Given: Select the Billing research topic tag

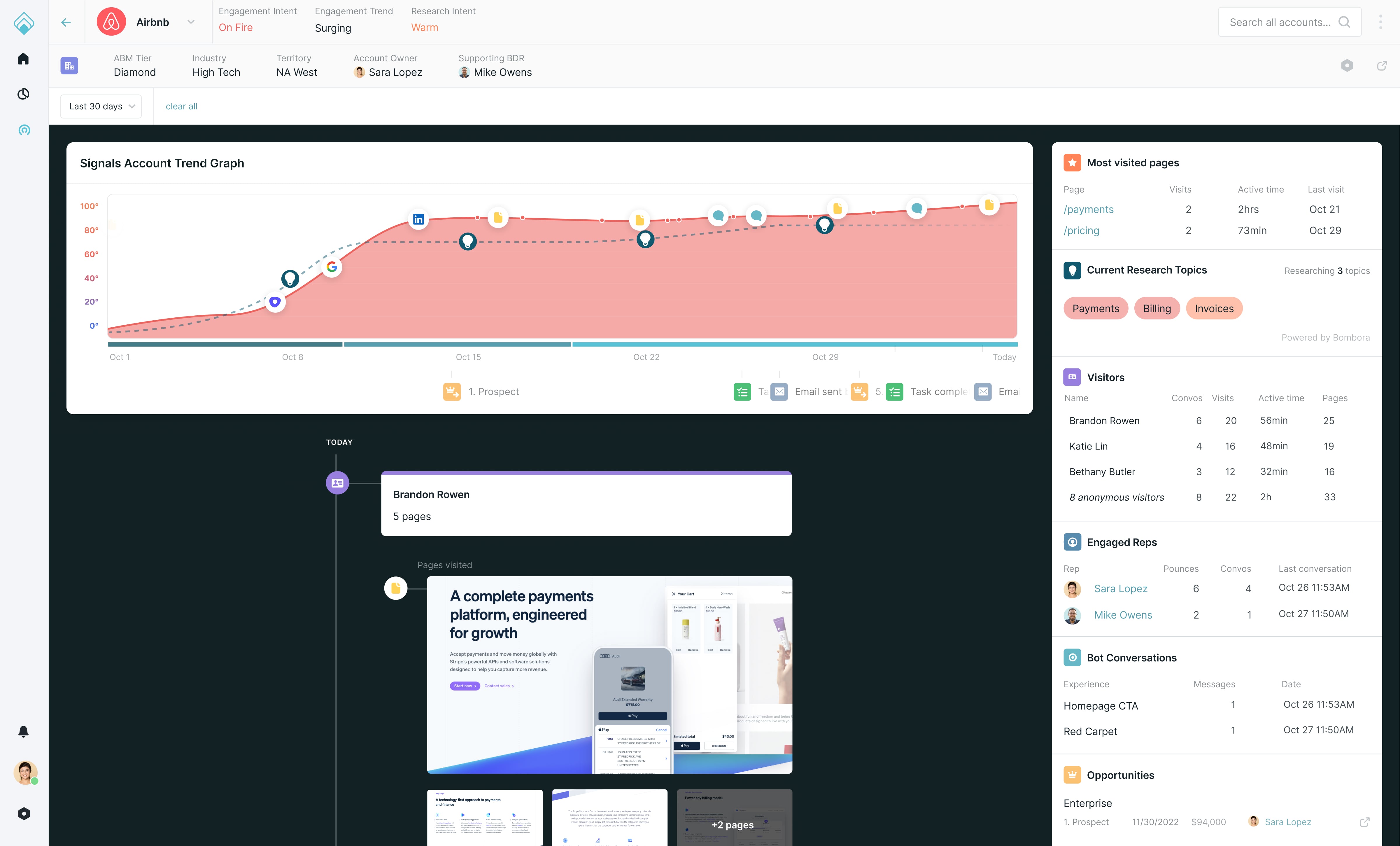Looking at the screenshot, I should (1157, 308).
